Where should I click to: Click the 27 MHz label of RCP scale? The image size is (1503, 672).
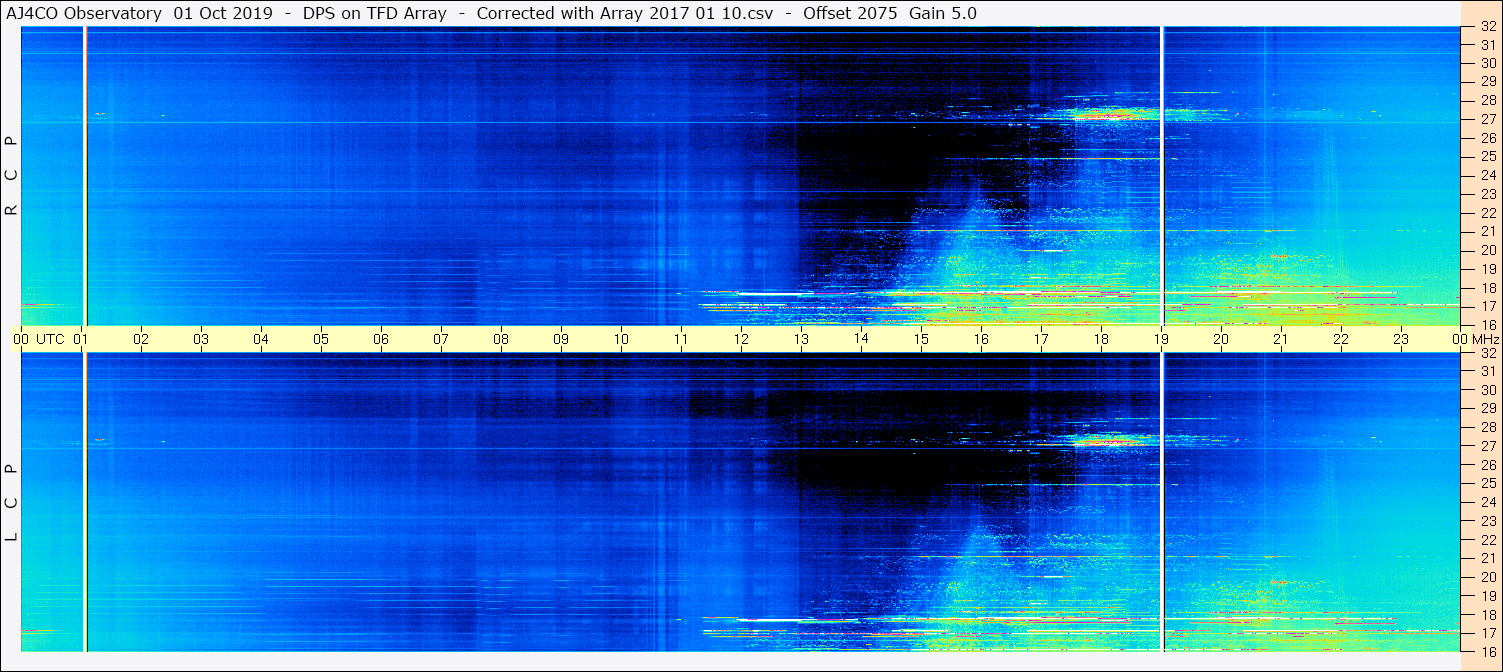pyautogui.click(x=1488, y=120)
